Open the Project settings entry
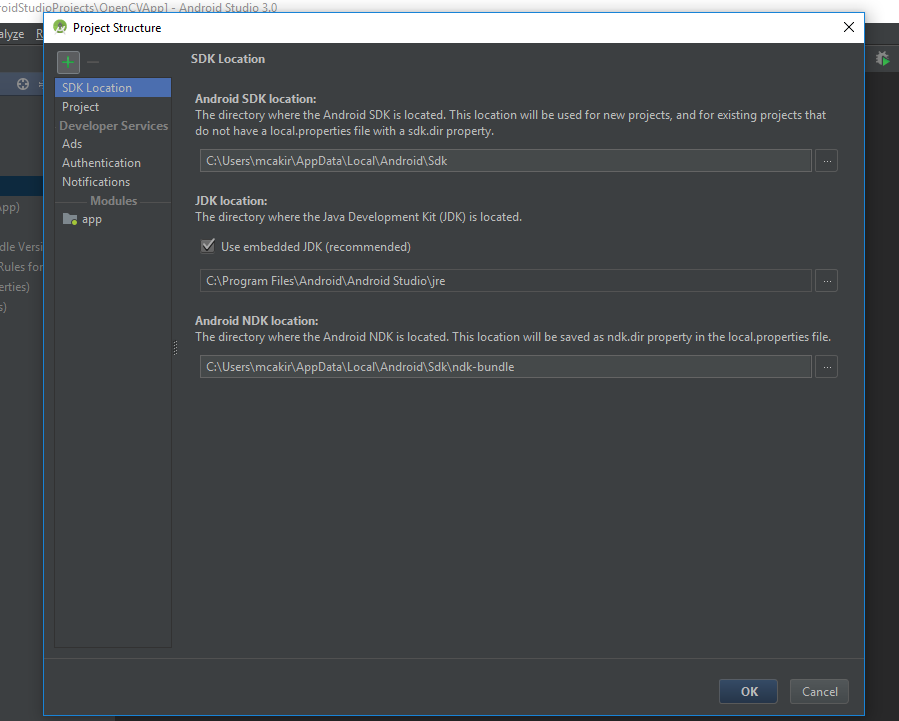This screenshot has height=721, width=899. tap(113, 107)
